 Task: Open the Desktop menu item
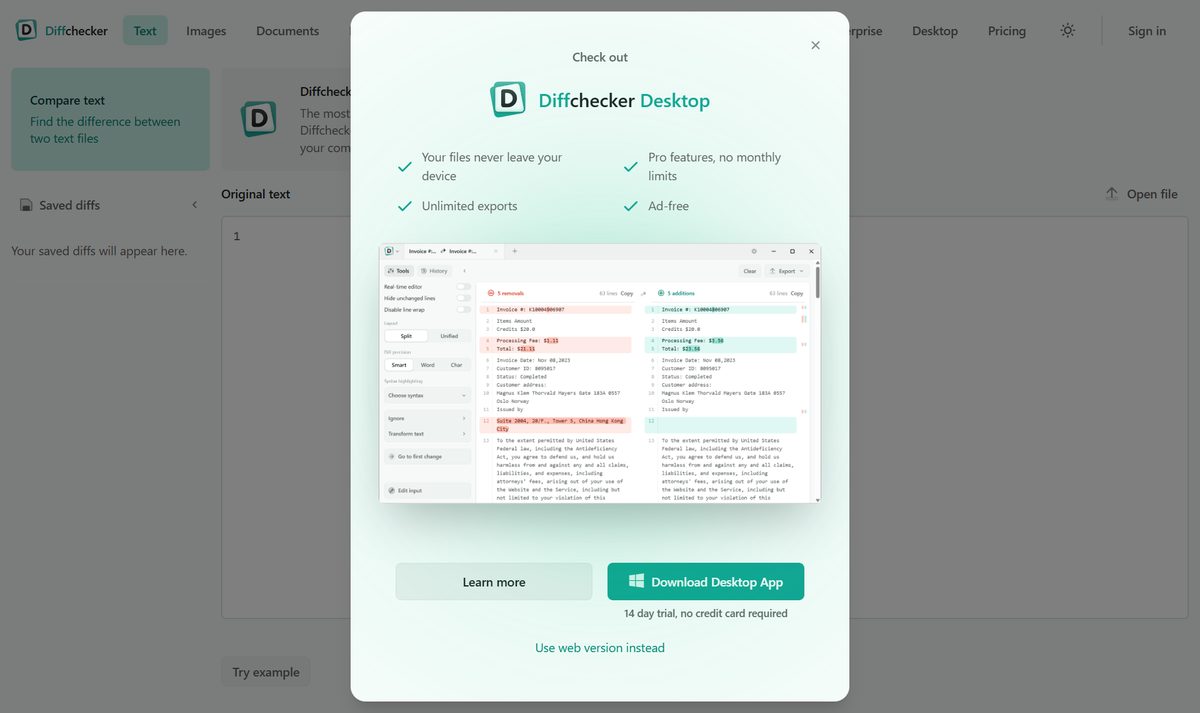point(935,31)
